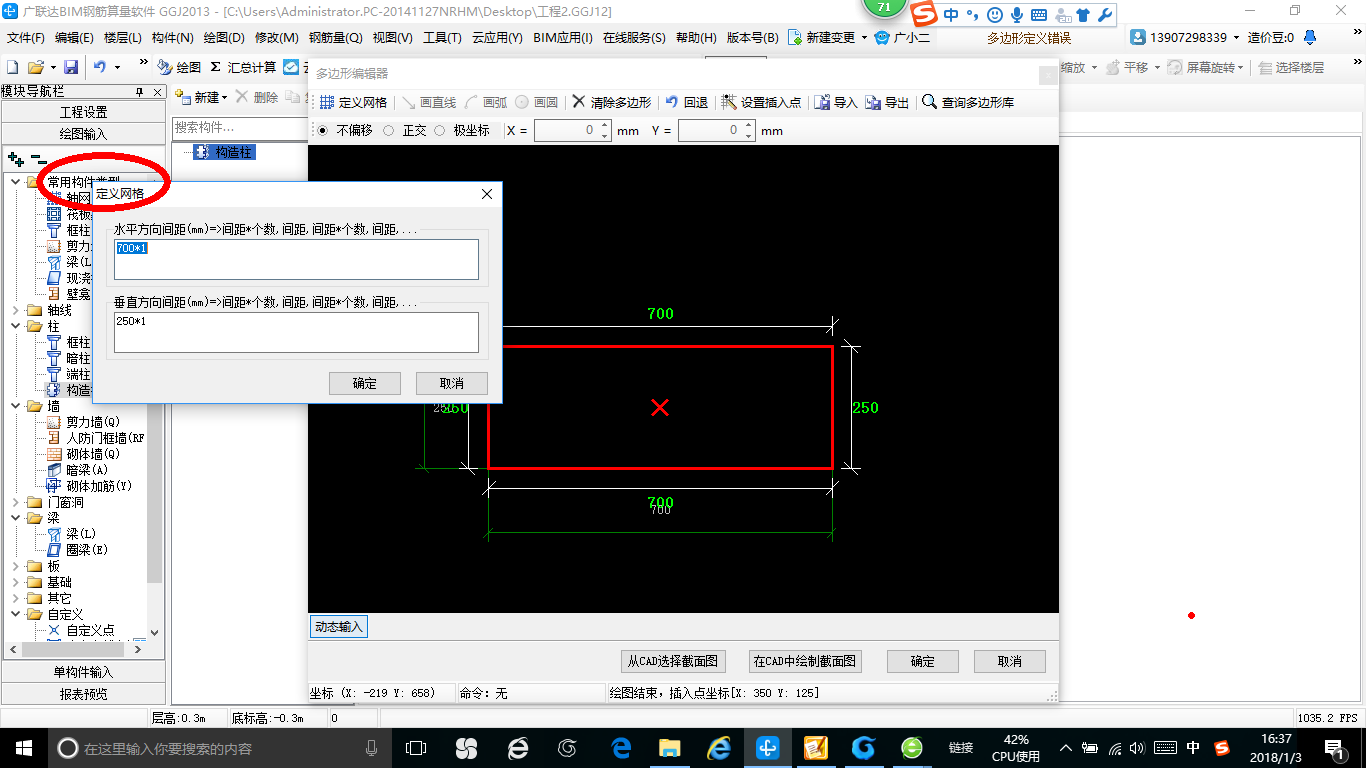Click 设置插入点 in polygon editor toolbar

[x=761, y=102]
